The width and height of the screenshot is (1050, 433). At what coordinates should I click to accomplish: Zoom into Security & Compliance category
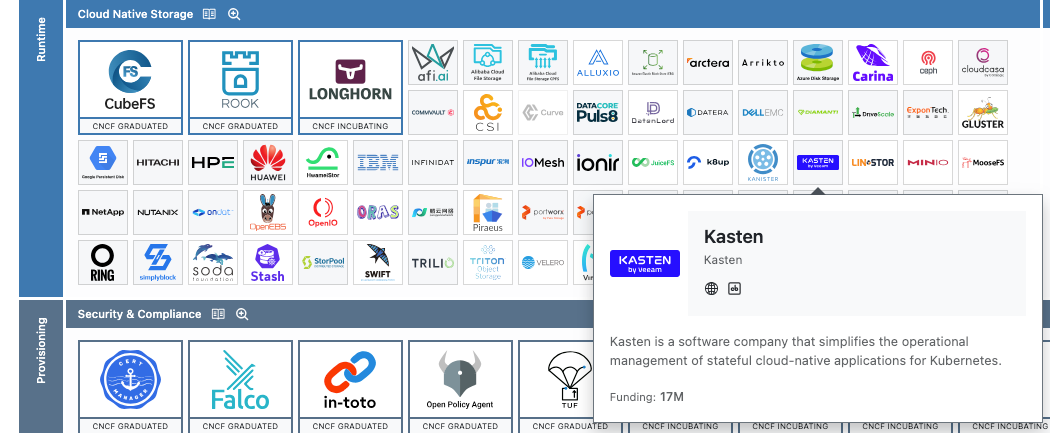pyautogui.click(x=242, y=314)
